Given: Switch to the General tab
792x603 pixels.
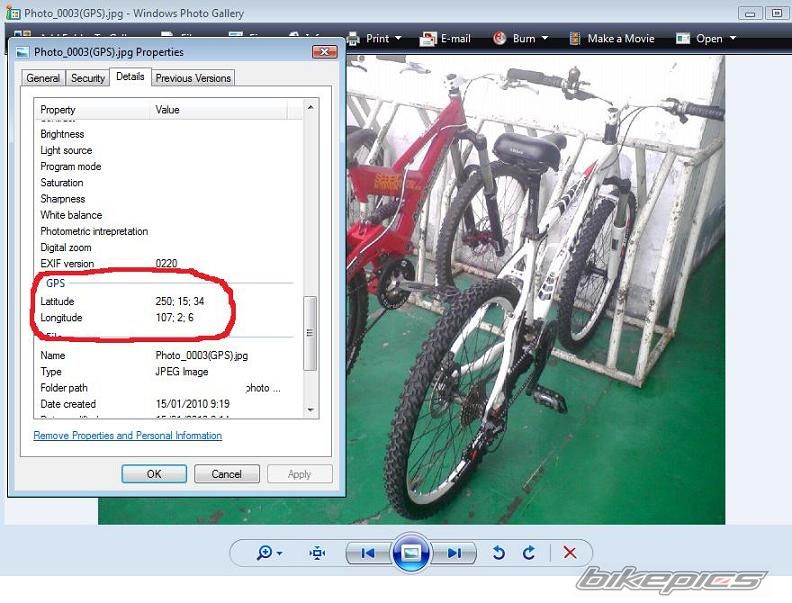Looking at the screenshot, I should coord(43,78).
